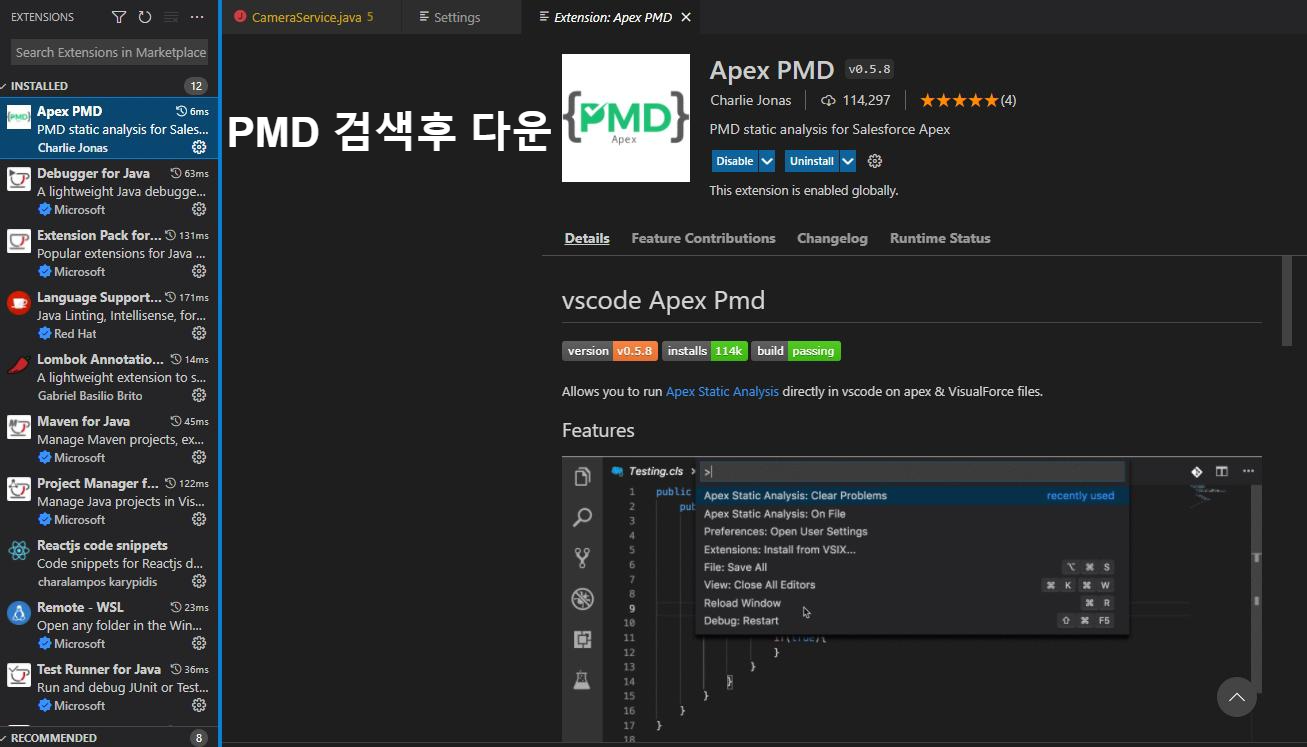Image resolution: width=1307 pixels, height=747 pixels.
Task: Open the Disable dropdown arrow
Action: coord(767,161)
